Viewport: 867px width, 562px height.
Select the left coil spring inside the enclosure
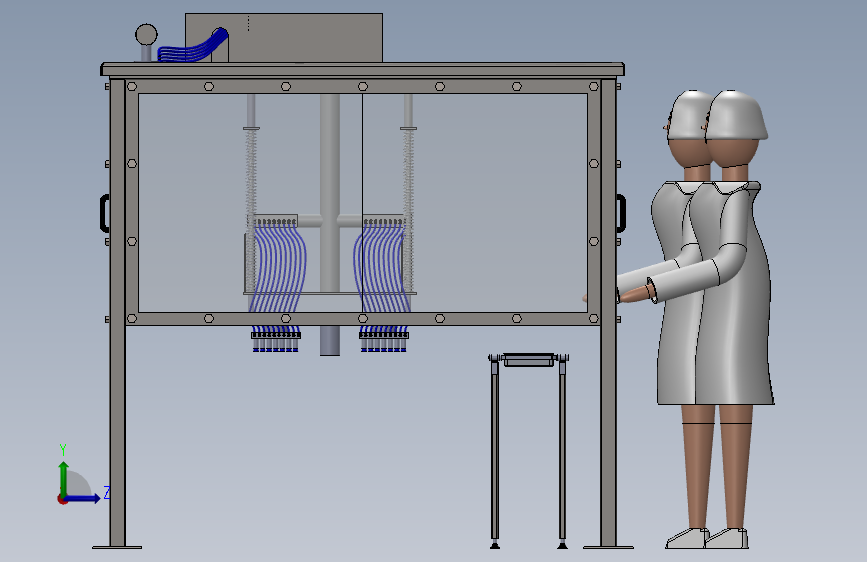251,210
